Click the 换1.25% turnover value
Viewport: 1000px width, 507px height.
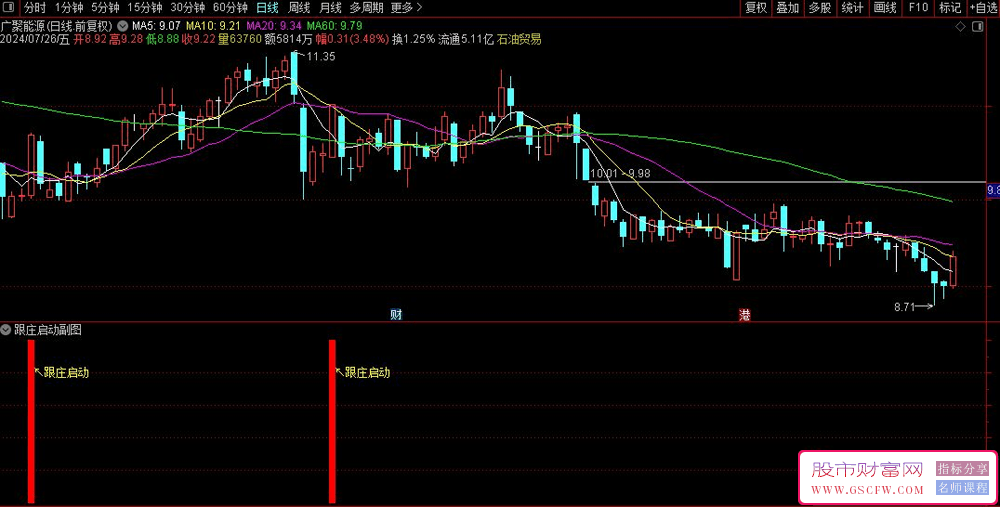point(413,40)
